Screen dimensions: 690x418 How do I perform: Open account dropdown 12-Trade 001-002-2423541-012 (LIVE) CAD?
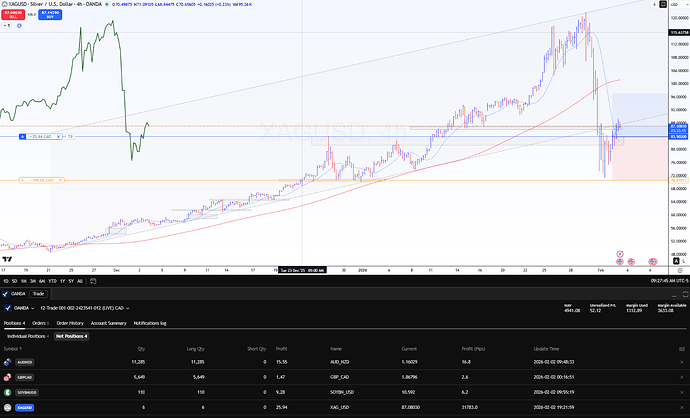(84, 308)
